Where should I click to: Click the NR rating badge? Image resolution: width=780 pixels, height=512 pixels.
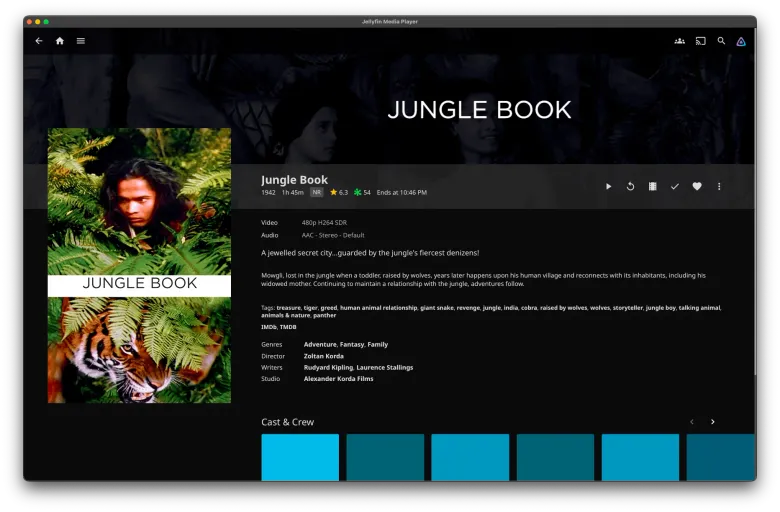tap(316, 193)
